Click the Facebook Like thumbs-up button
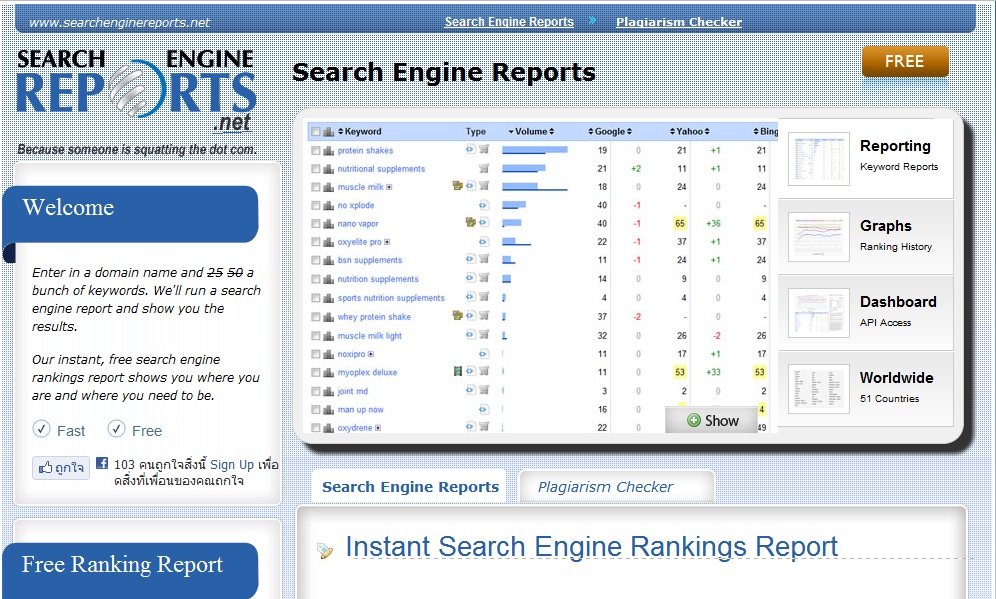 click(x=61, y=468)
